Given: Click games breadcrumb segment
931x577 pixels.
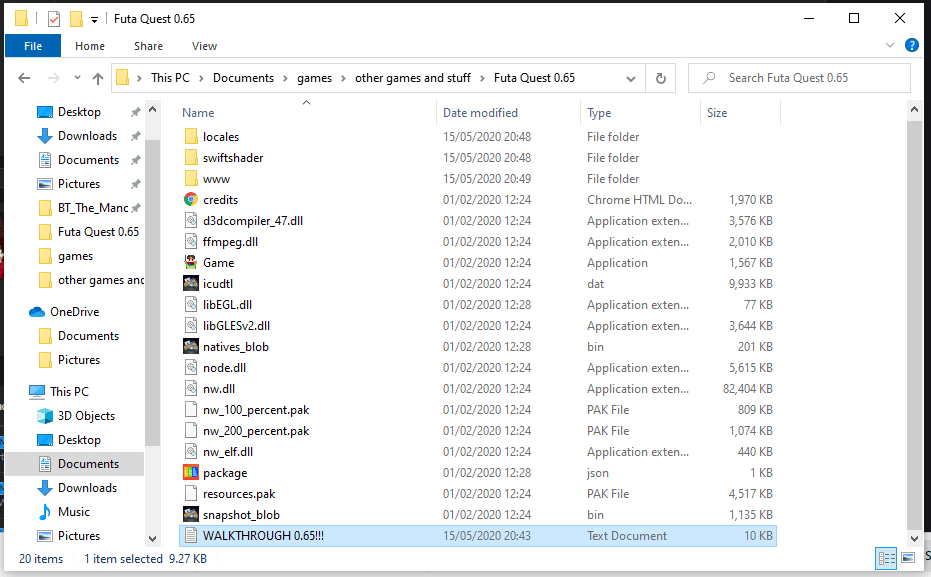Looking at the screenshot, I should tap(314, 78).
